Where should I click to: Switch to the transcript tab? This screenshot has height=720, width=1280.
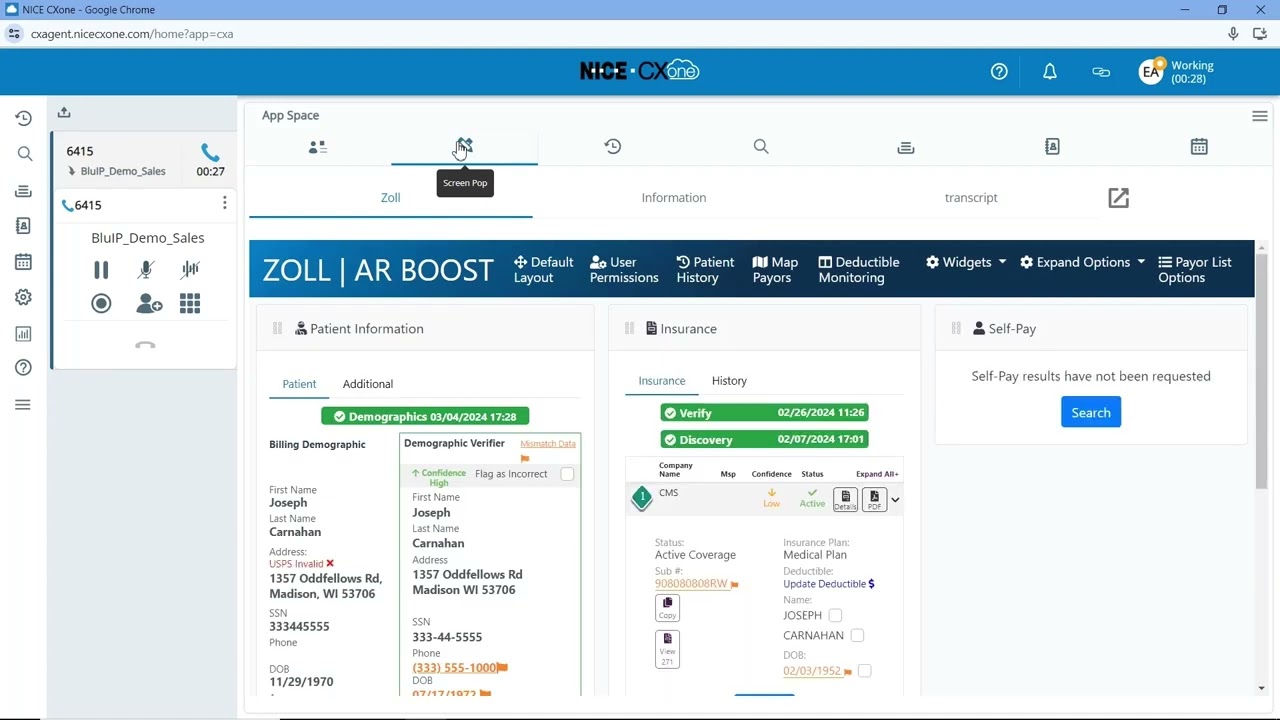[971, 198]
